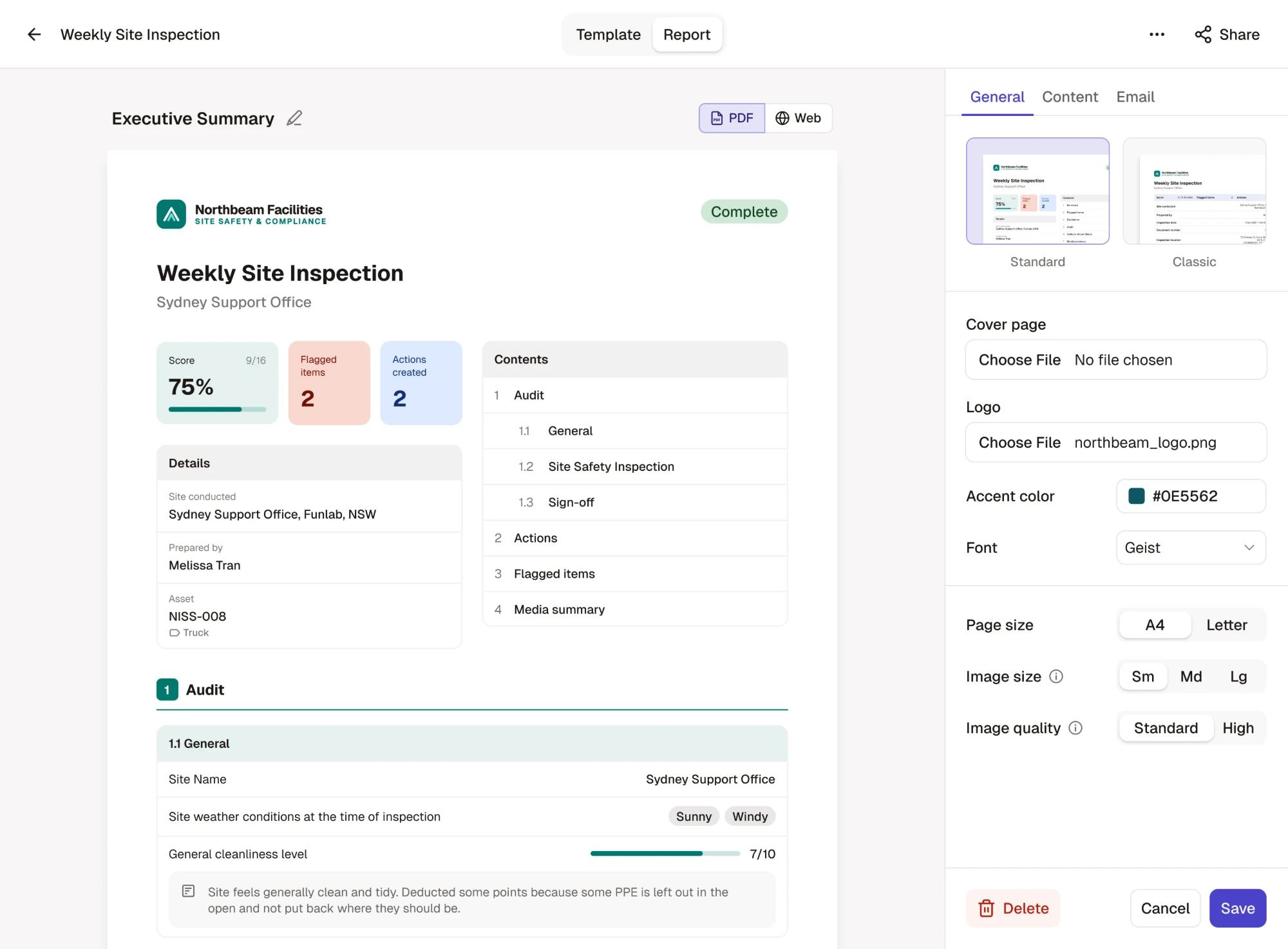This screenshot has width=1288, height=949.
Task: Jump to Media summary in Contents
Action: coord(635,609)
